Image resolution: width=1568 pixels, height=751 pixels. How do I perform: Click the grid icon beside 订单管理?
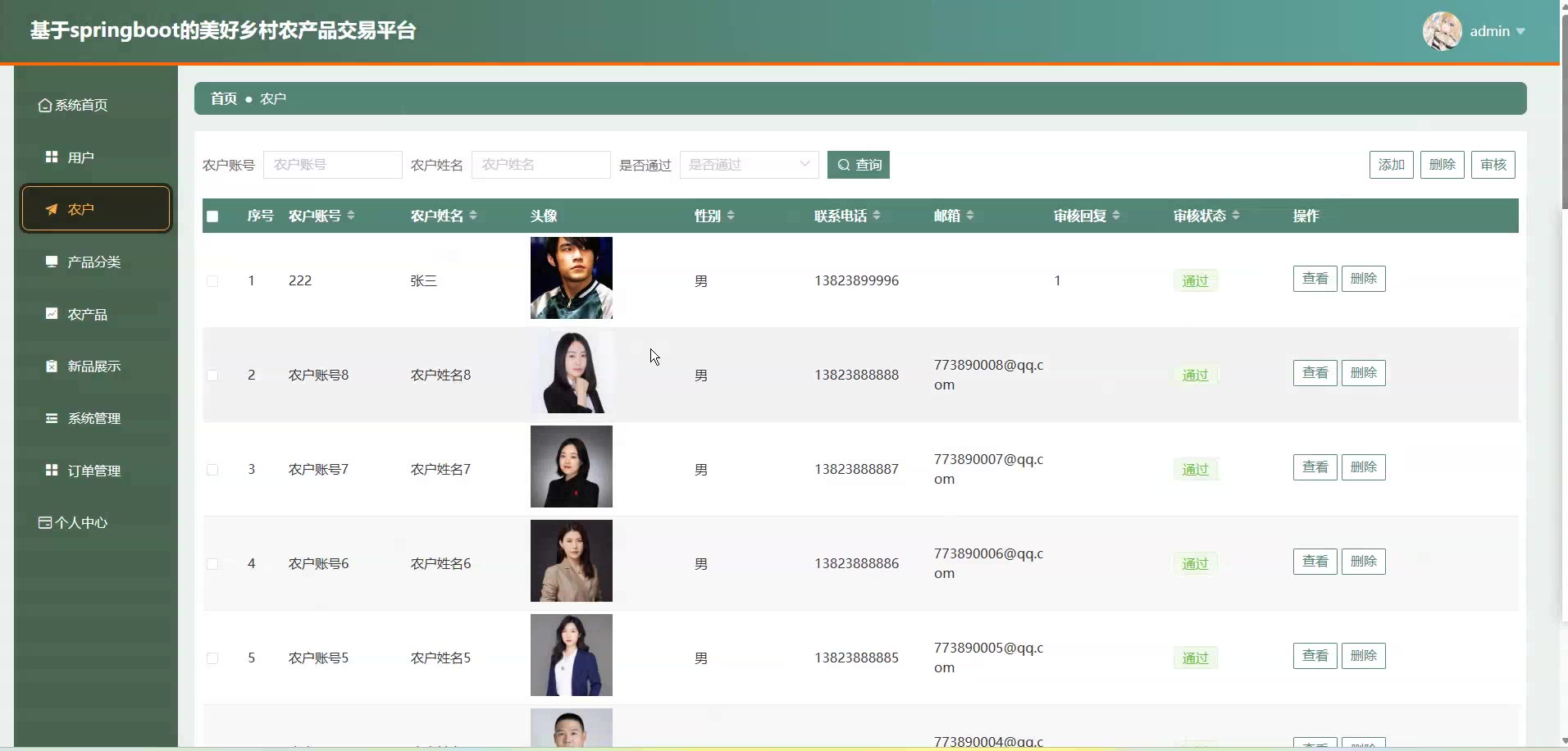[52, 470]
